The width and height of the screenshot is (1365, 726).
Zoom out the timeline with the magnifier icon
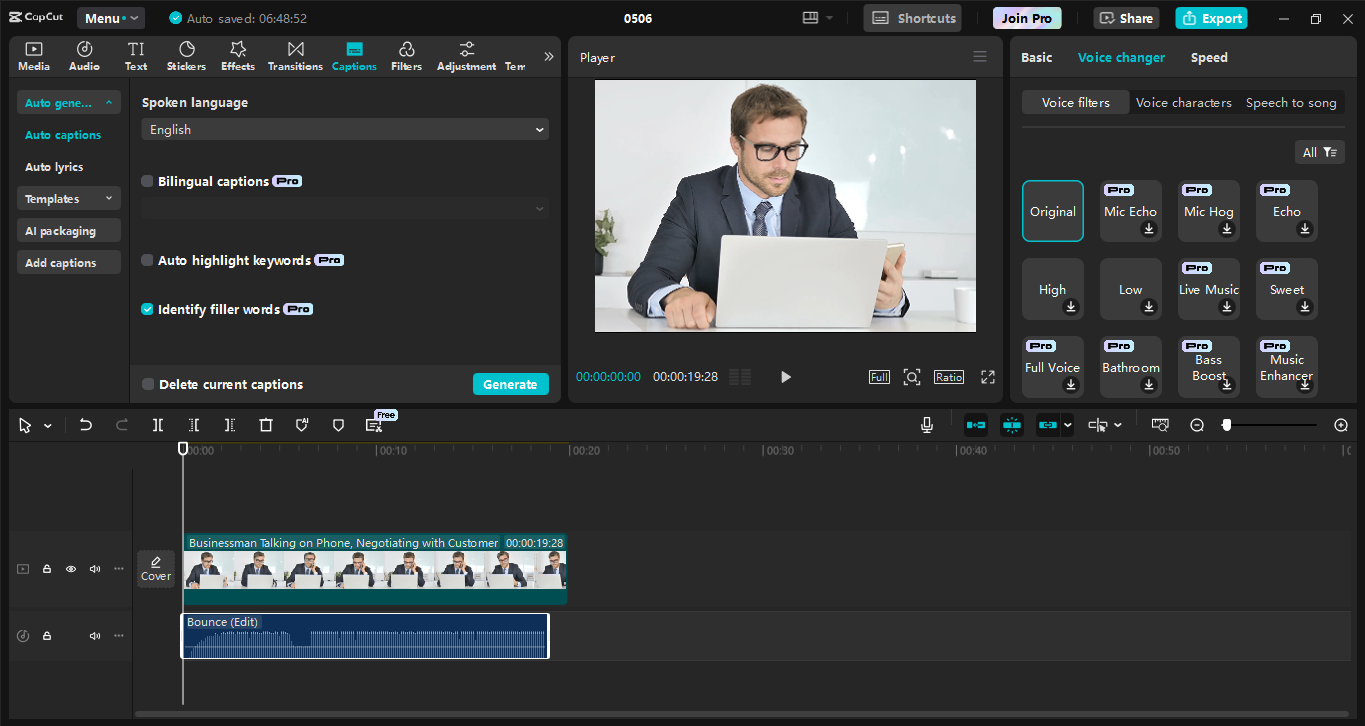1196,424
